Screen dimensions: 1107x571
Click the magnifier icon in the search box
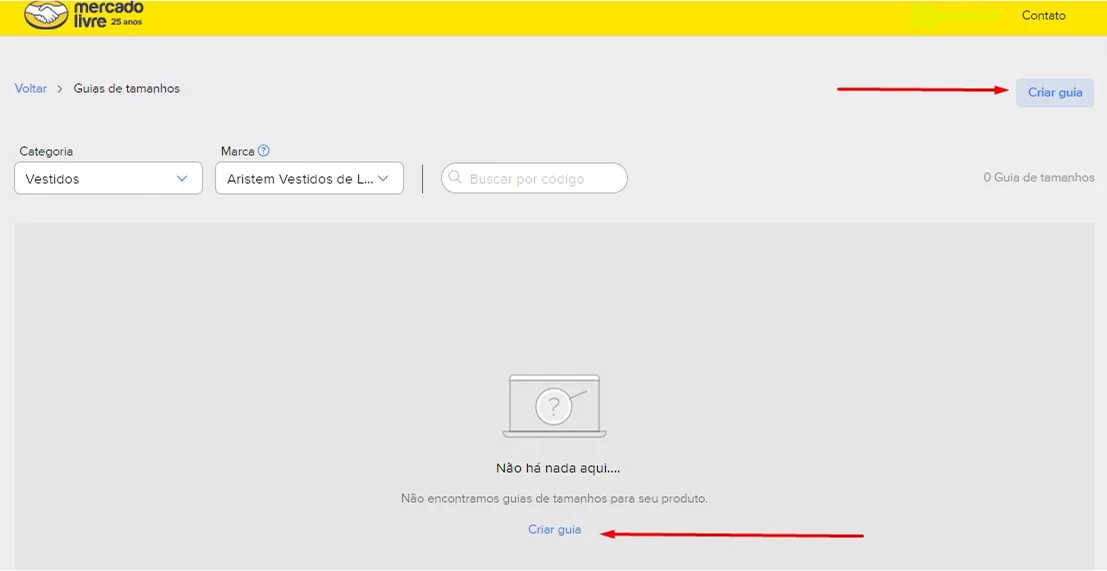[x=455, y=176]
